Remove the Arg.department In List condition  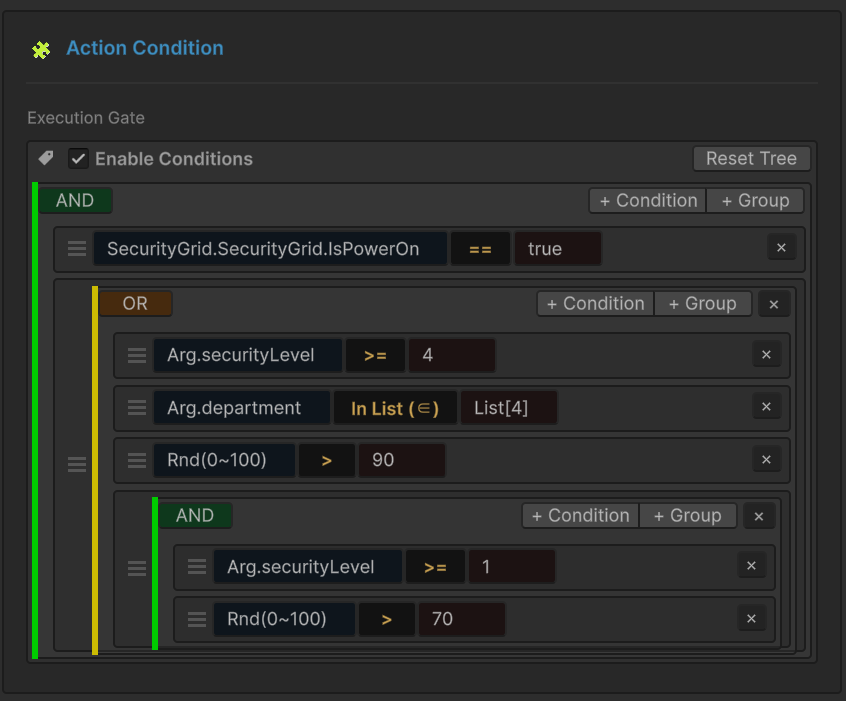pos(766,407)
